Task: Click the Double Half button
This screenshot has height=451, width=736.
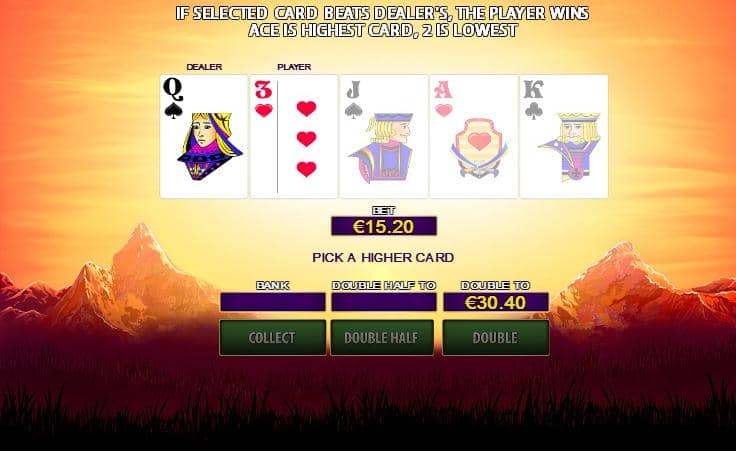Action: (x=382, y=337)
